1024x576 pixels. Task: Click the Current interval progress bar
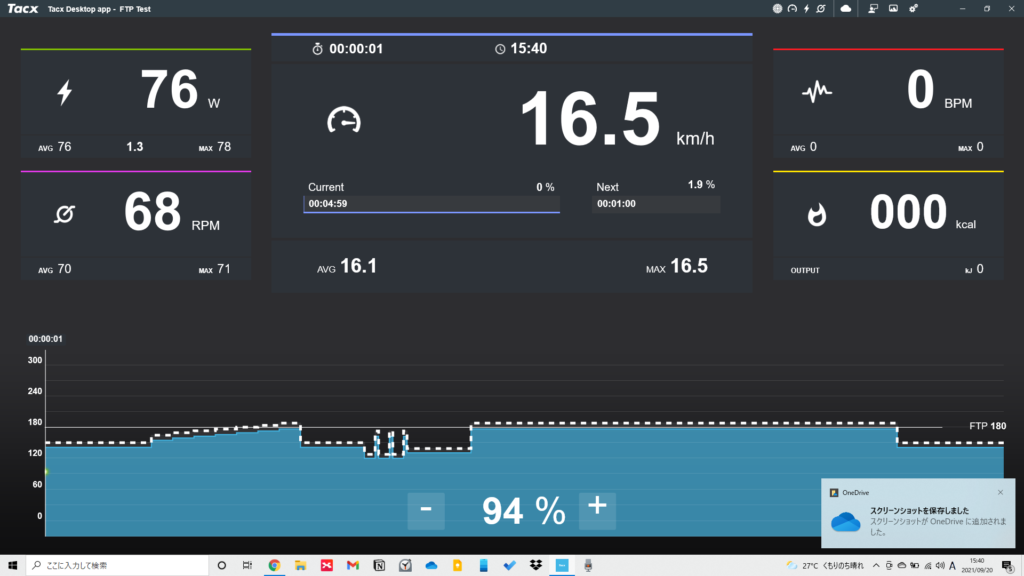[x=431, y=204]
